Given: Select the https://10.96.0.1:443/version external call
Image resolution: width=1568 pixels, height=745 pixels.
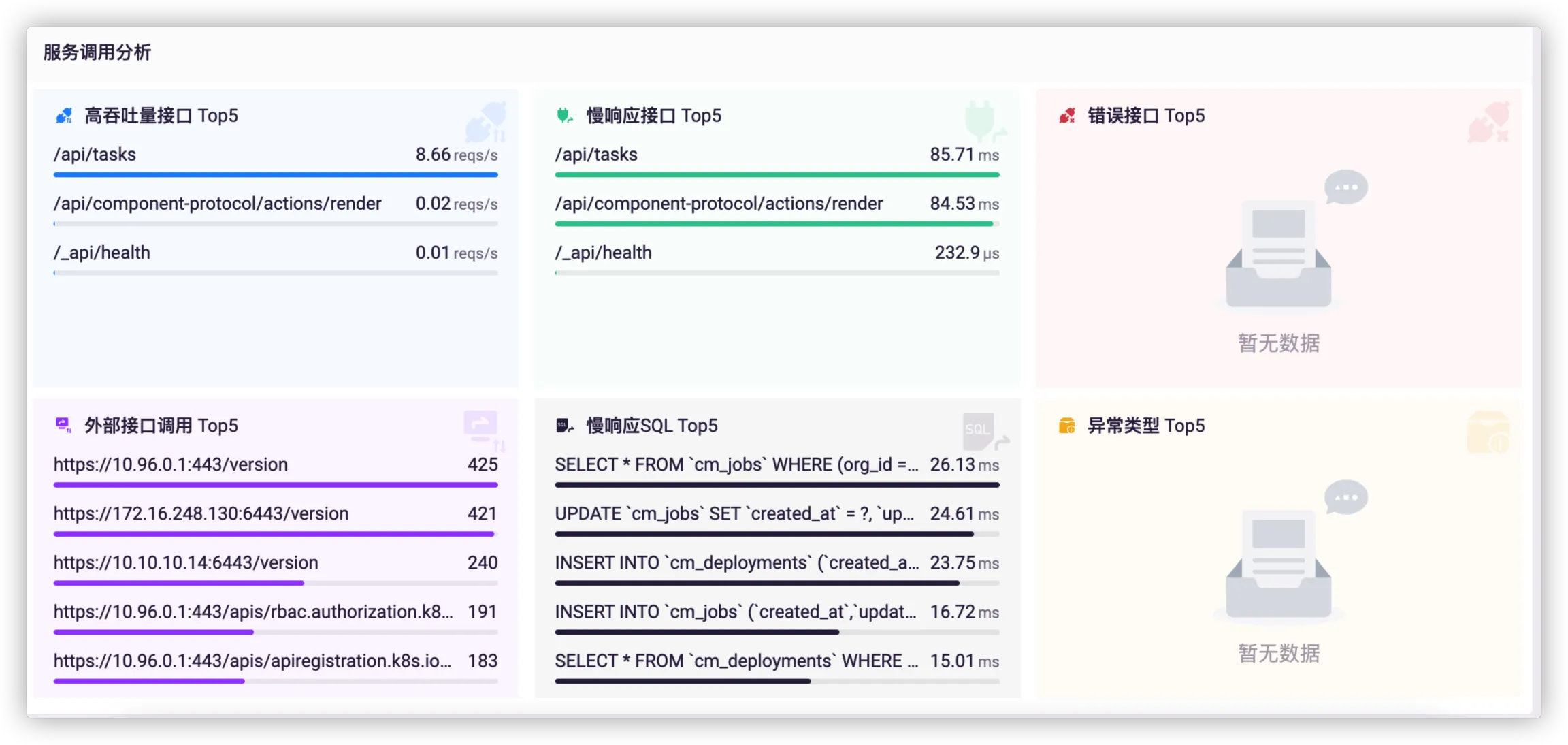Looking at the screenshot, I should (x=171, y=464).
